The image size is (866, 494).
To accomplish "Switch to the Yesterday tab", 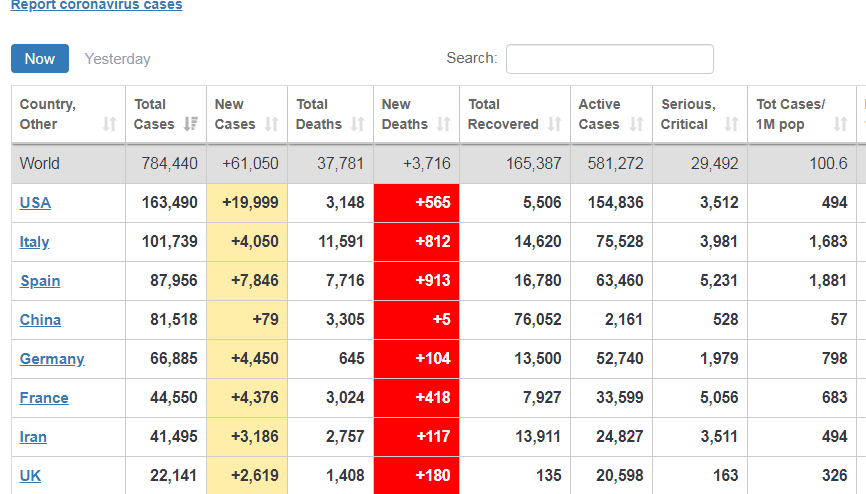I will click(118, 59).
